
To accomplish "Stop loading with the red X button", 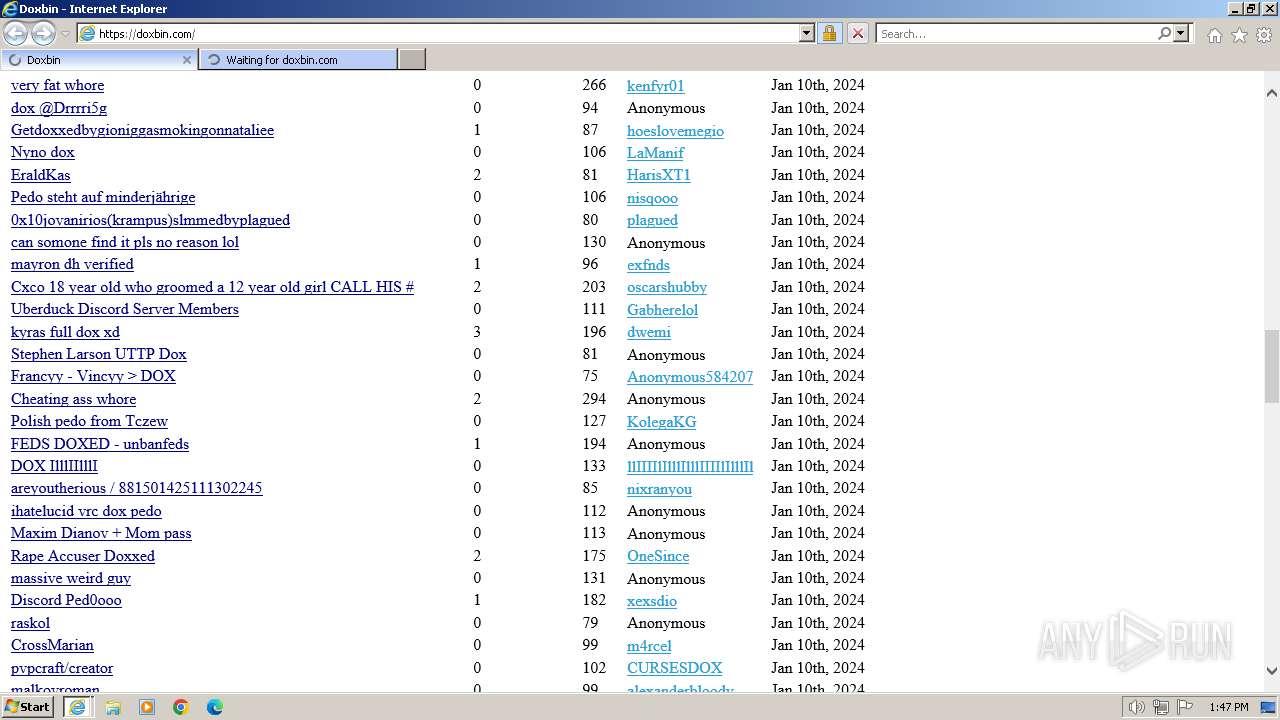I will pos(857,33).
